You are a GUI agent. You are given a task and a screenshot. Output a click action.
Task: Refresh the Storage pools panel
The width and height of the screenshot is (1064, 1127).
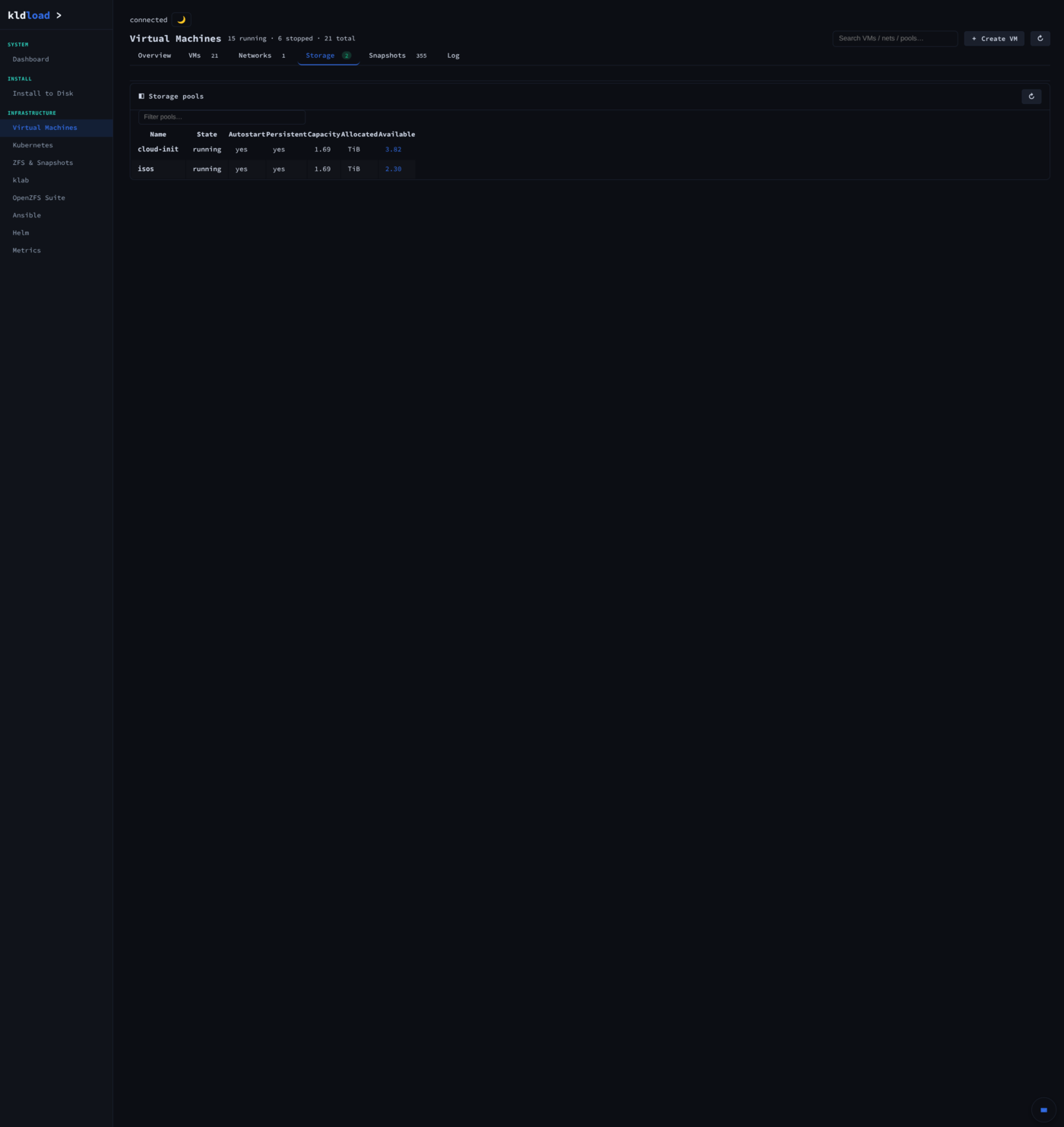pos(1031,97)
